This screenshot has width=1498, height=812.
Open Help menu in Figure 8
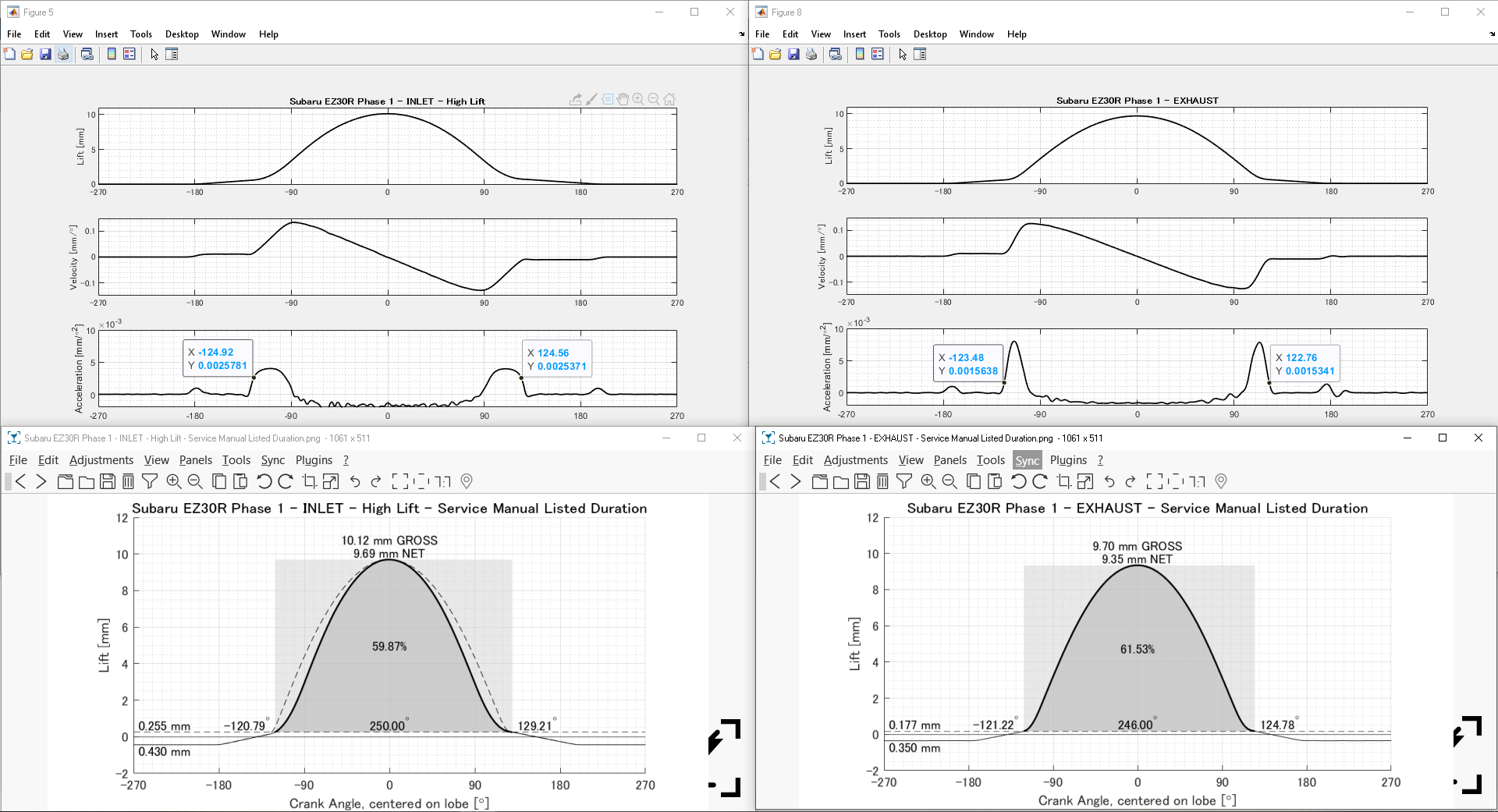(x=1017, y=34)
